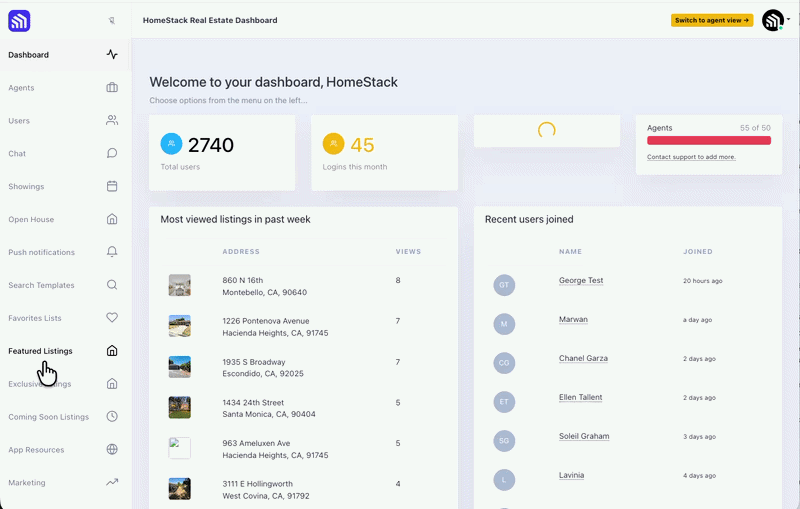
Task: Click the Open House home icon
Action: (x=112, y=219)
